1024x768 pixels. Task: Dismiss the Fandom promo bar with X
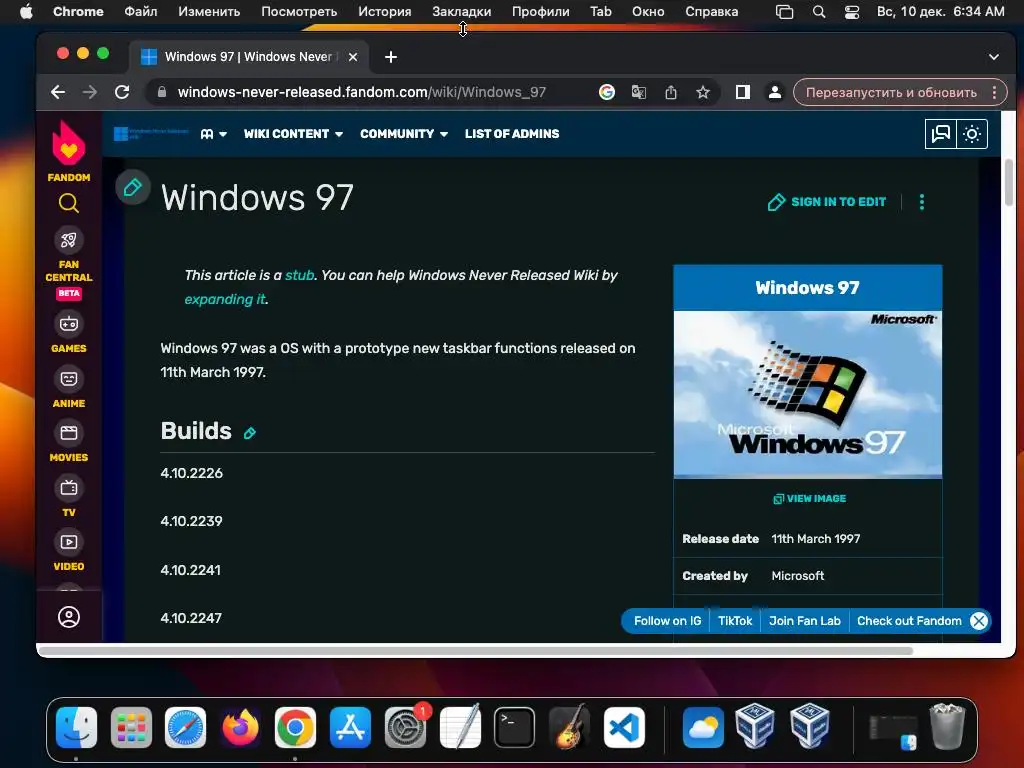coord(979,621)
